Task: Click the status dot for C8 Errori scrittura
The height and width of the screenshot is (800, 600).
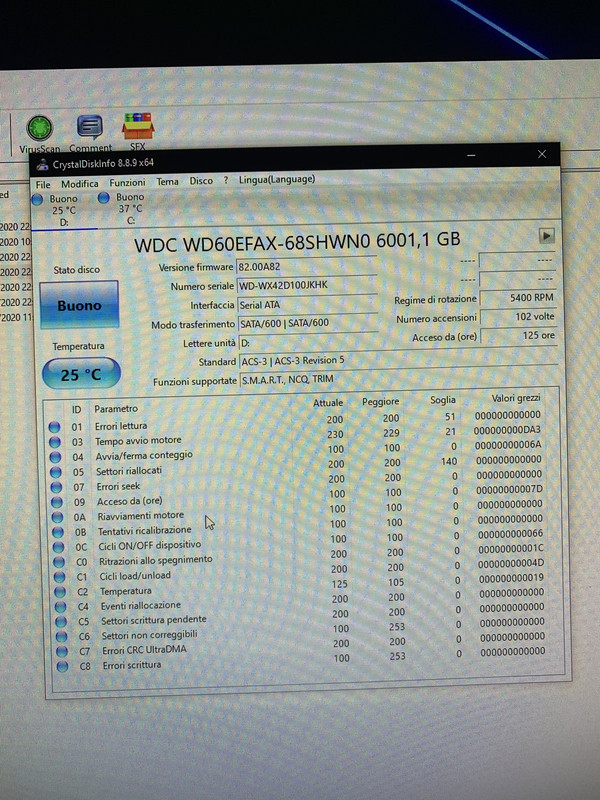Action: (x=63, y=666)
